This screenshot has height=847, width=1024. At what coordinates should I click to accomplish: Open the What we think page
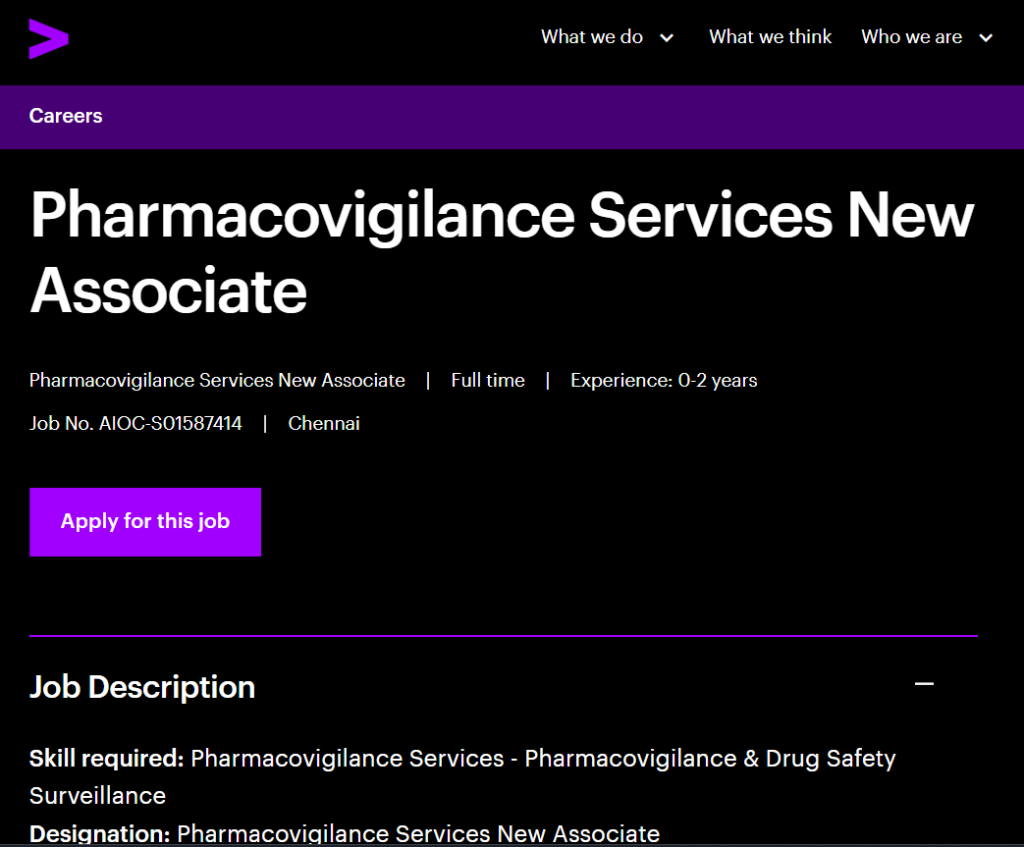tap(770, 37)
